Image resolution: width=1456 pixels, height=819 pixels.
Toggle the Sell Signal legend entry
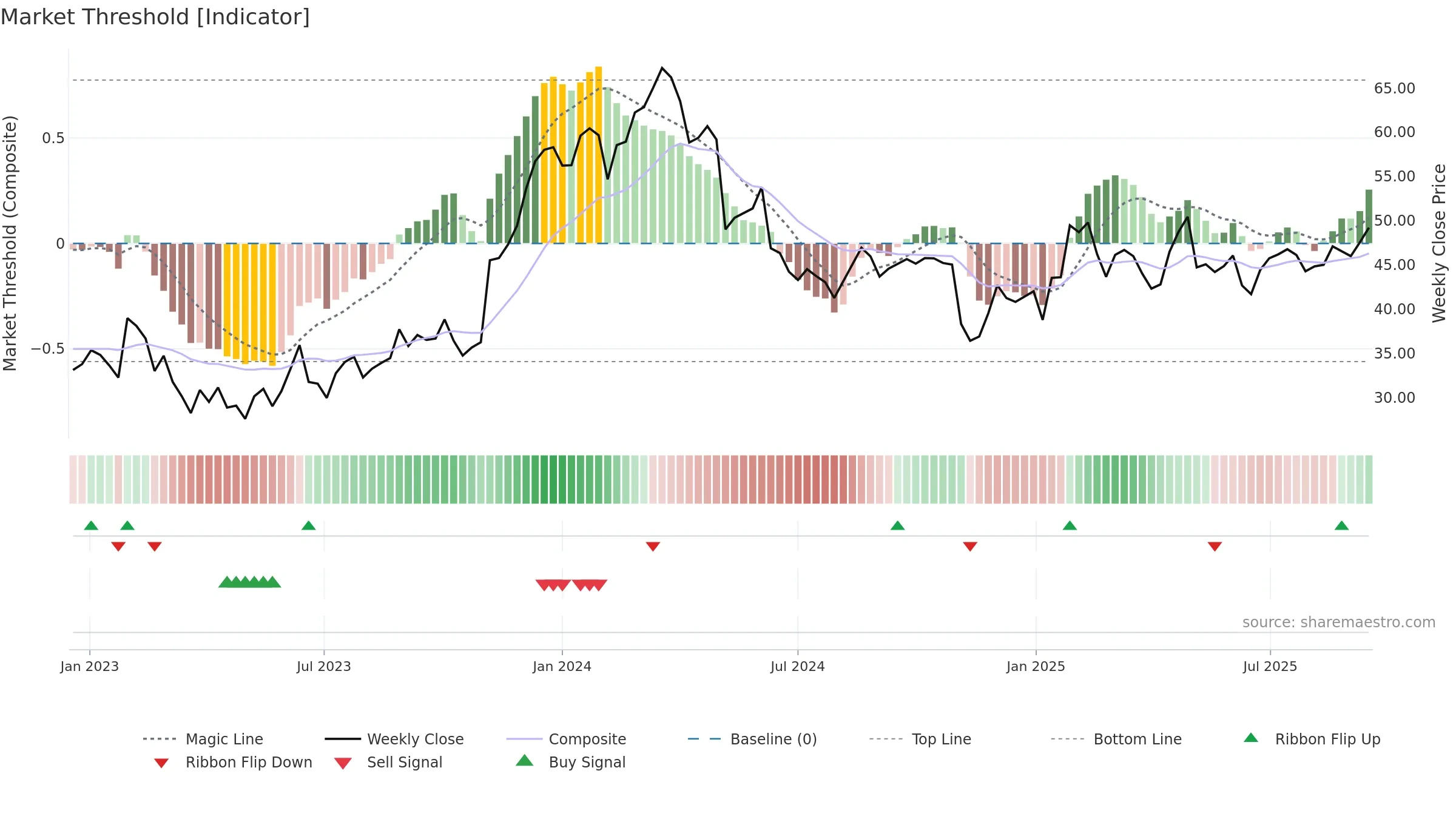(x=388, y=762)
